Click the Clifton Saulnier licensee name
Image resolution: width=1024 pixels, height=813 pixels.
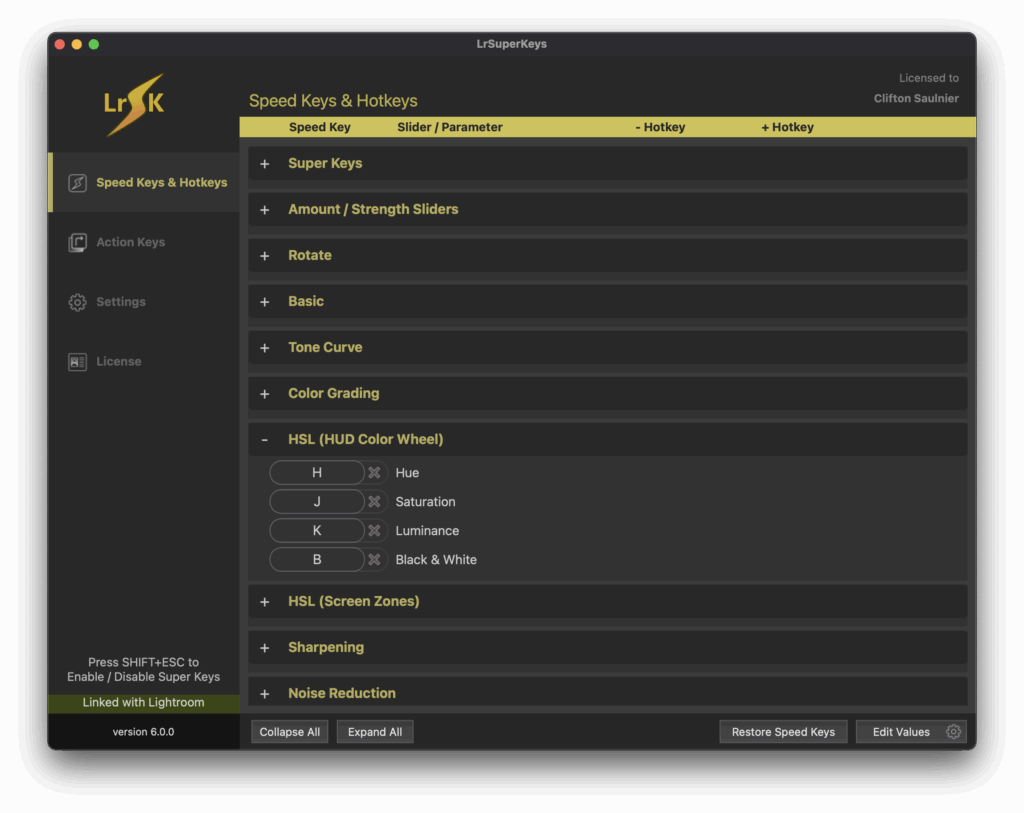point(916,99)
